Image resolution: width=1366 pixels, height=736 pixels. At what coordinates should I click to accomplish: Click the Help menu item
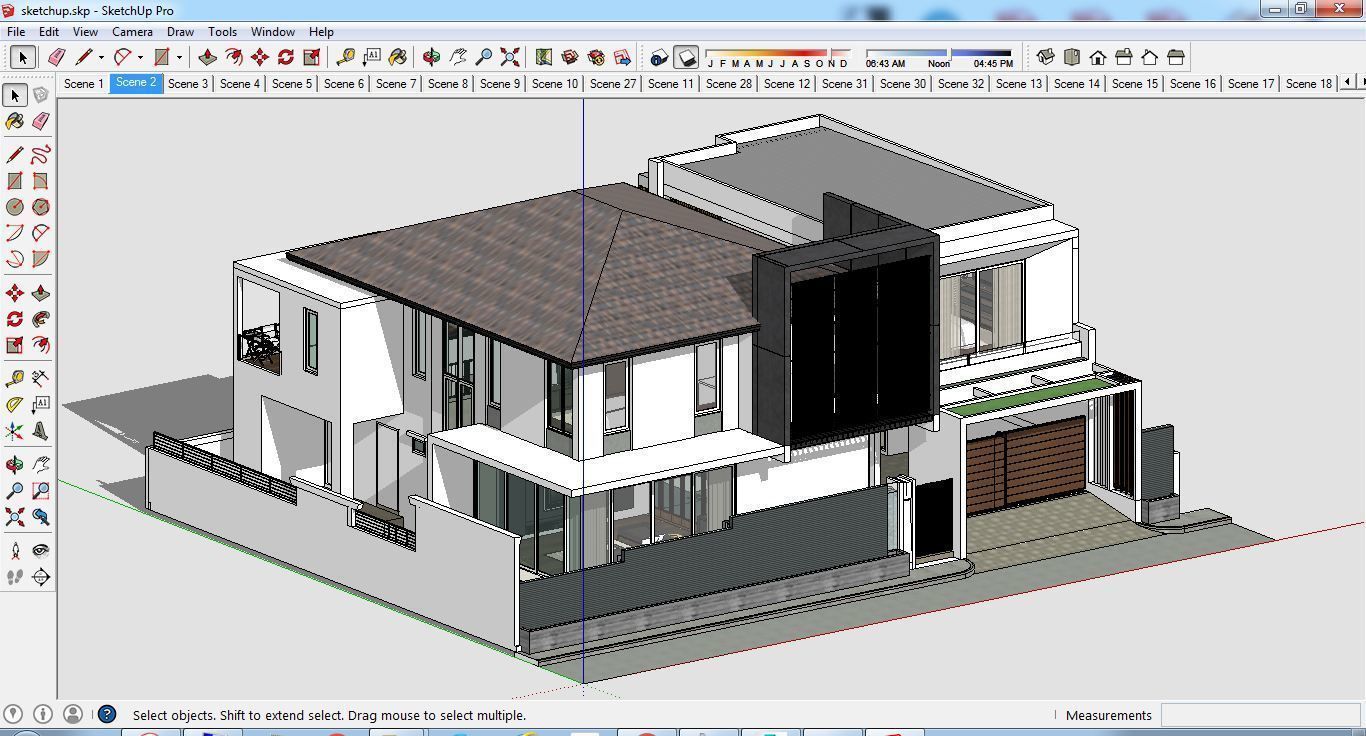(321, 31)
